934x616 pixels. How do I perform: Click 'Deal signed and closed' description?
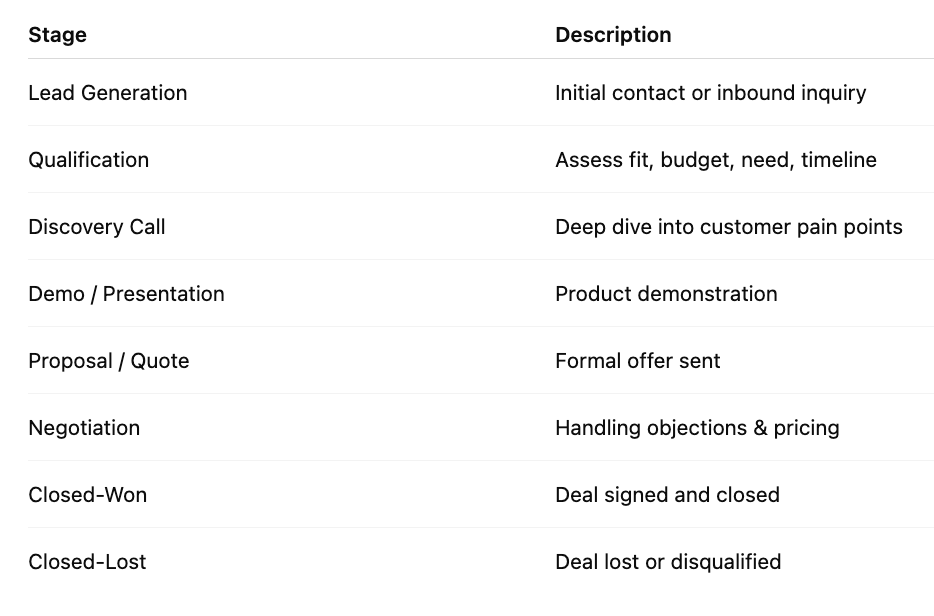(668, 495)
